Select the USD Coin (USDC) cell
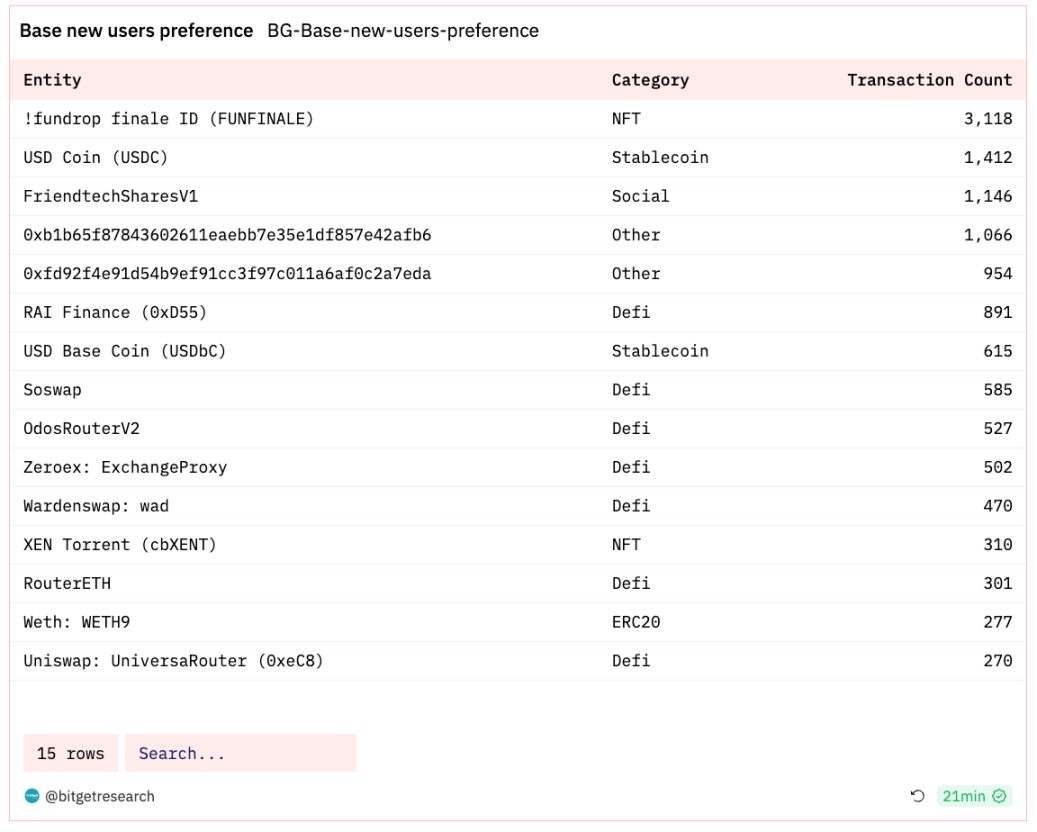 coord(95,157)
